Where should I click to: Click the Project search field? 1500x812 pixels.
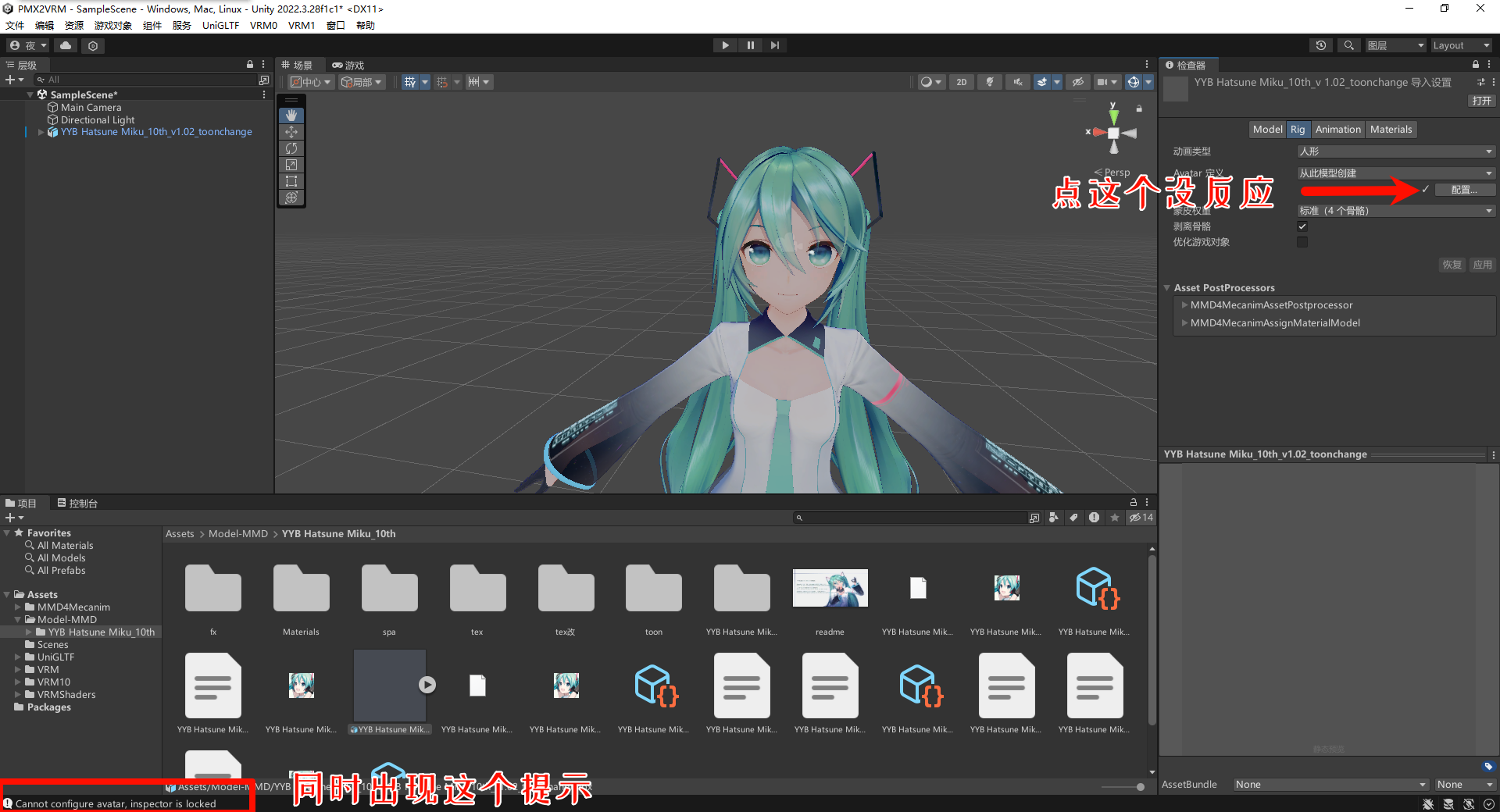pos(911,518)
